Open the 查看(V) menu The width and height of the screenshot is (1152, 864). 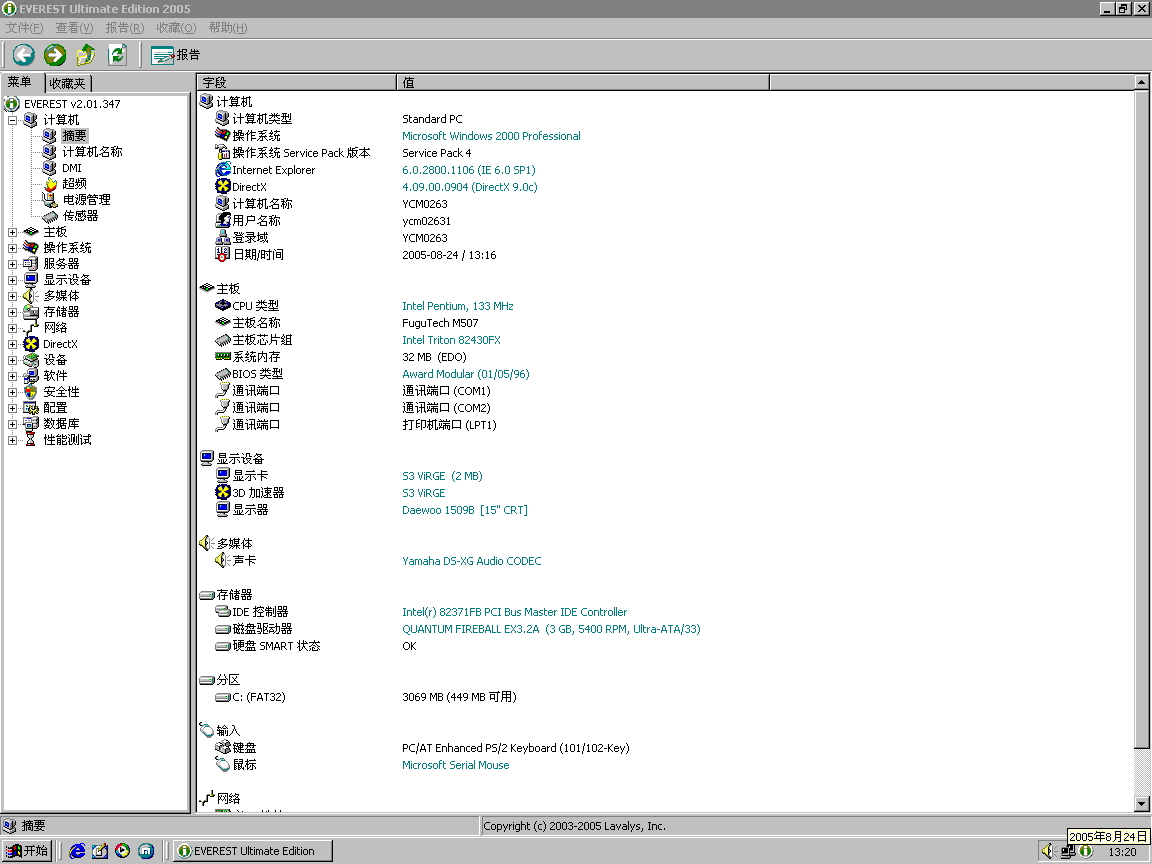pyautogui.click(x=74, y=28)
